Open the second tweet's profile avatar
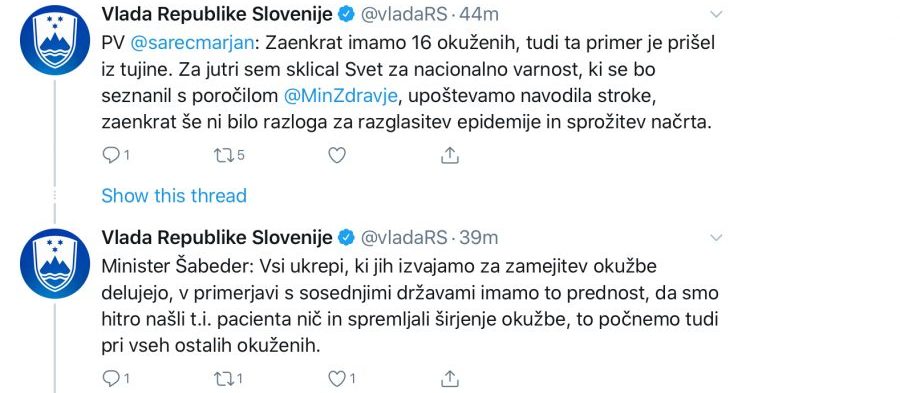The width and height of the screenshot is (900, 393). tap(55, 263)
